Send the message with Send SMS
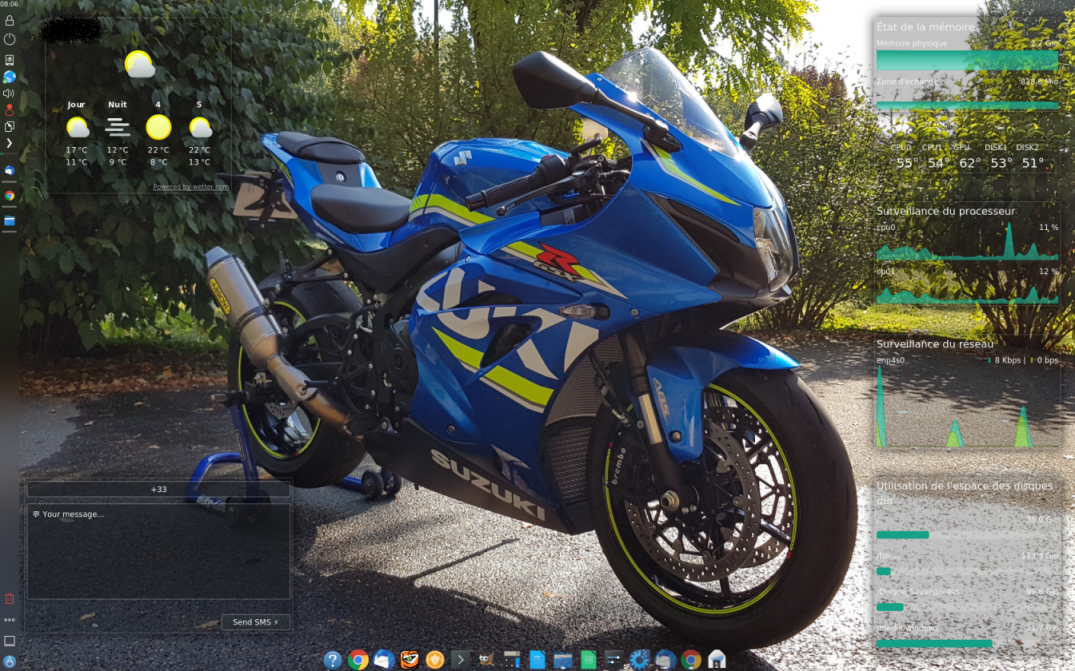Screen dimensions: 1075x671 click(x=256, y=622)
